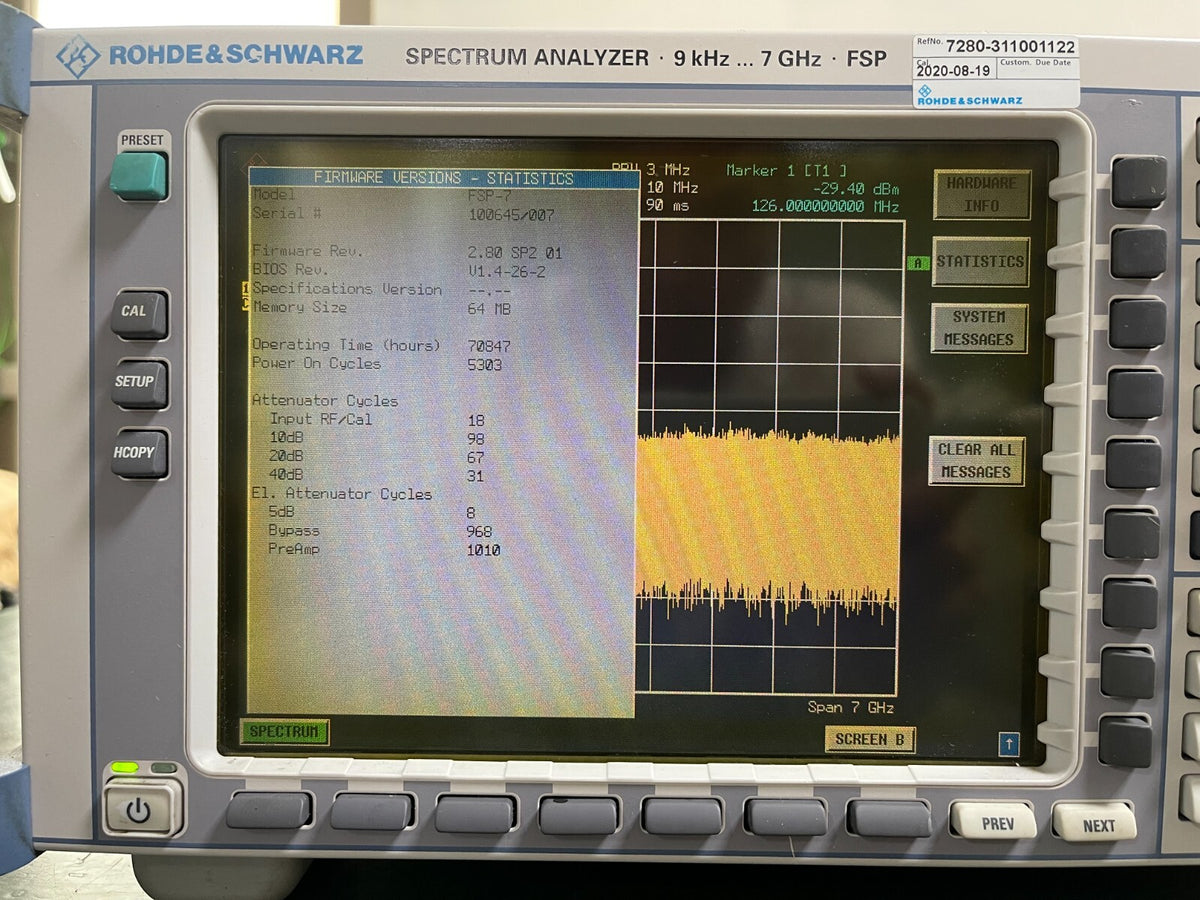
Task: Click the RefNo 7280-311001122 sticker text
Action: [996, 46]
